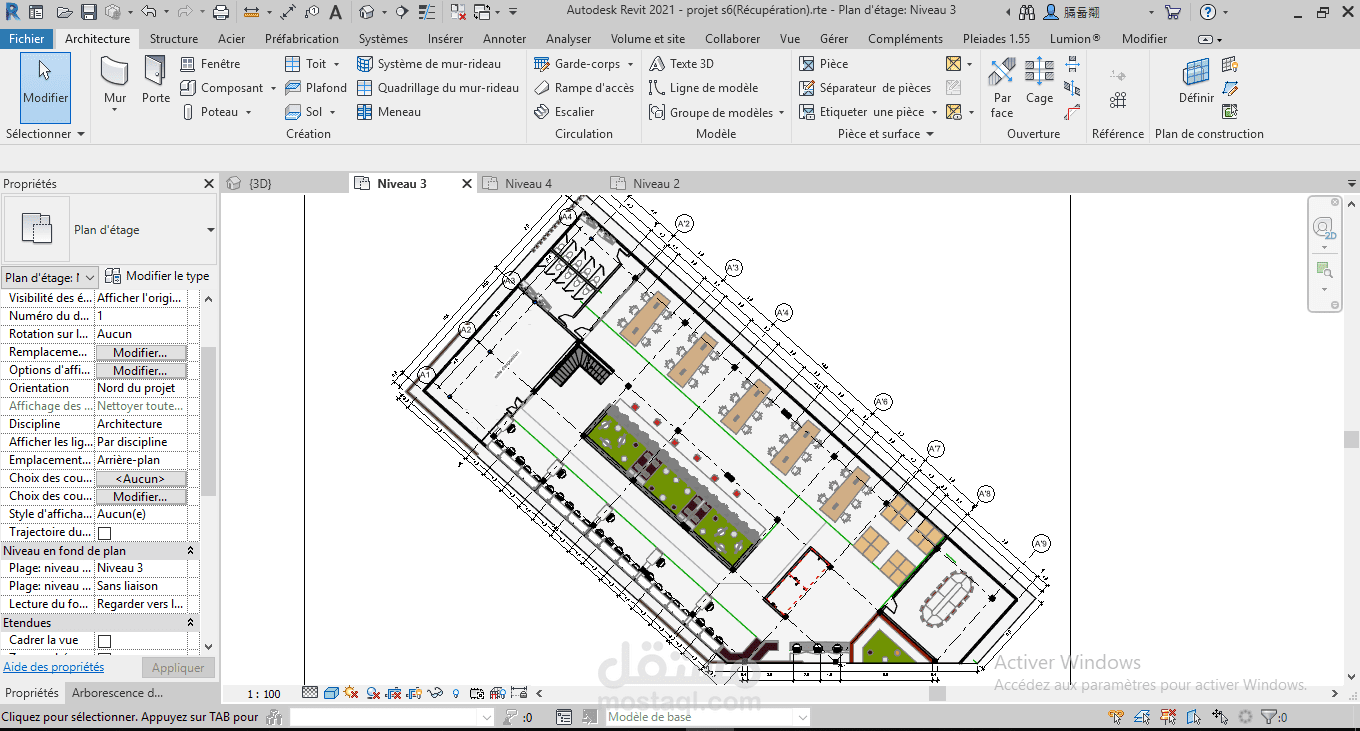Select the Escalier stair tool

click(564, 112)
